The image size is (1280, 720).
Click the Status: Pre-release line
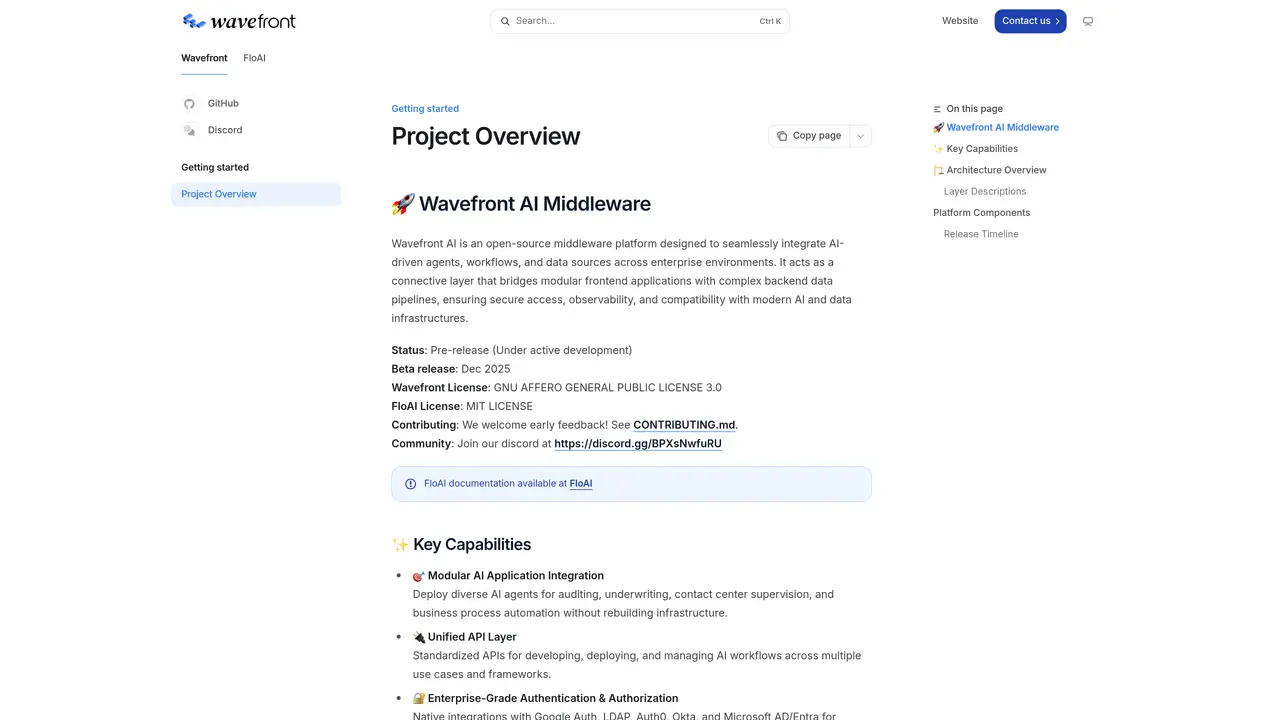[x=512, y=351]
